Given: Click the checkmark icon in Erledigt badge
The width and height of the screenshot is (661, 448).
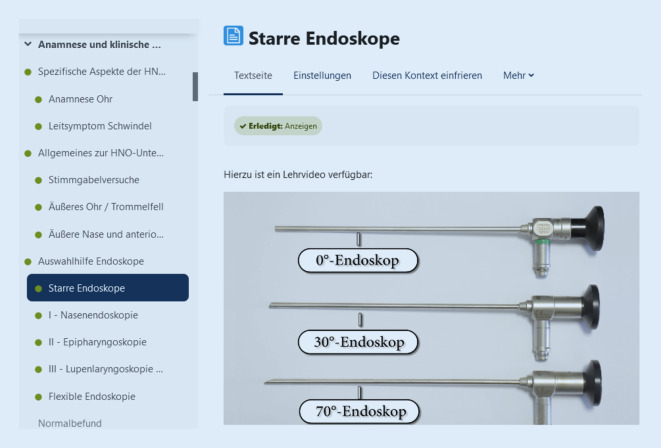Looking at the screenshot, I should [243, 126].
